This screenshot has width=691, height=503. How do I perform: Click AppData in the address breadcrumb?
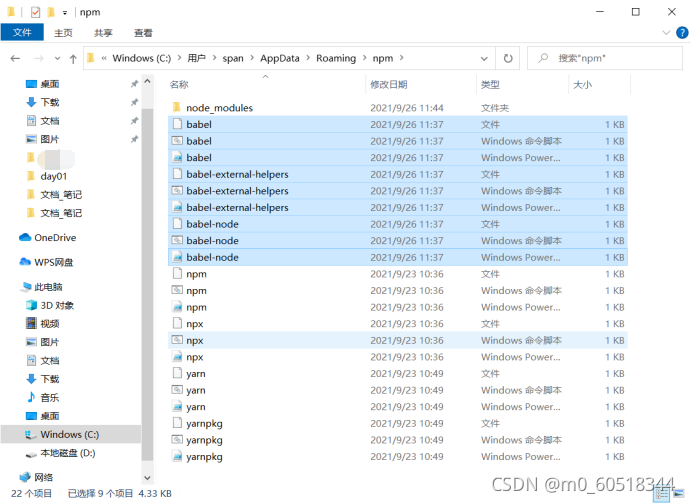(x=279, y=58)
